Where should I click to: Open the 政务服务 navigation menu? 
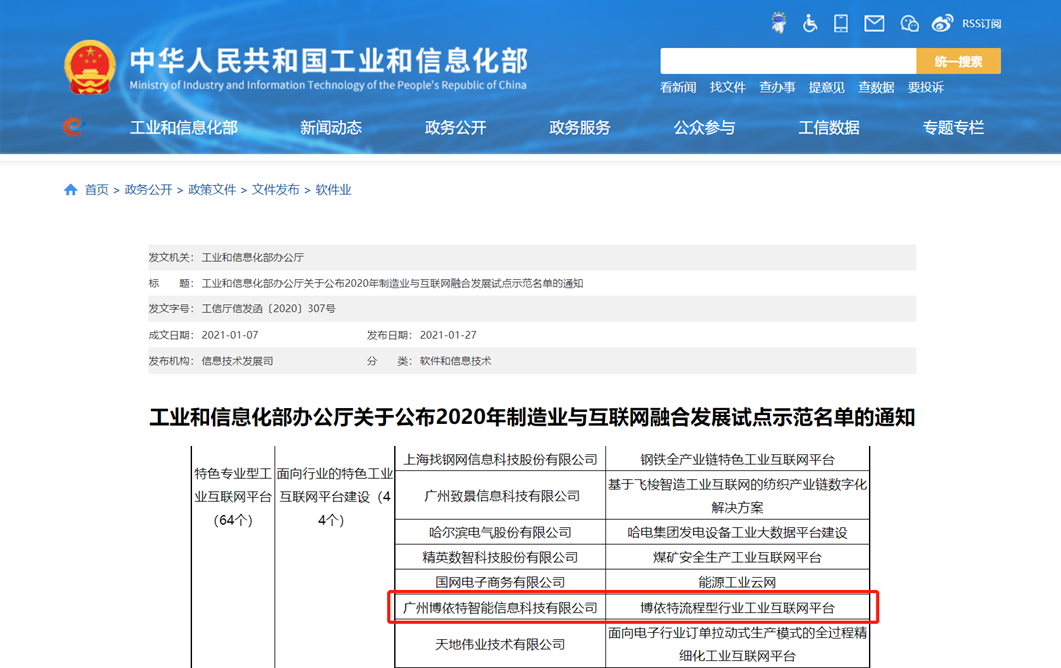(580, 127)
